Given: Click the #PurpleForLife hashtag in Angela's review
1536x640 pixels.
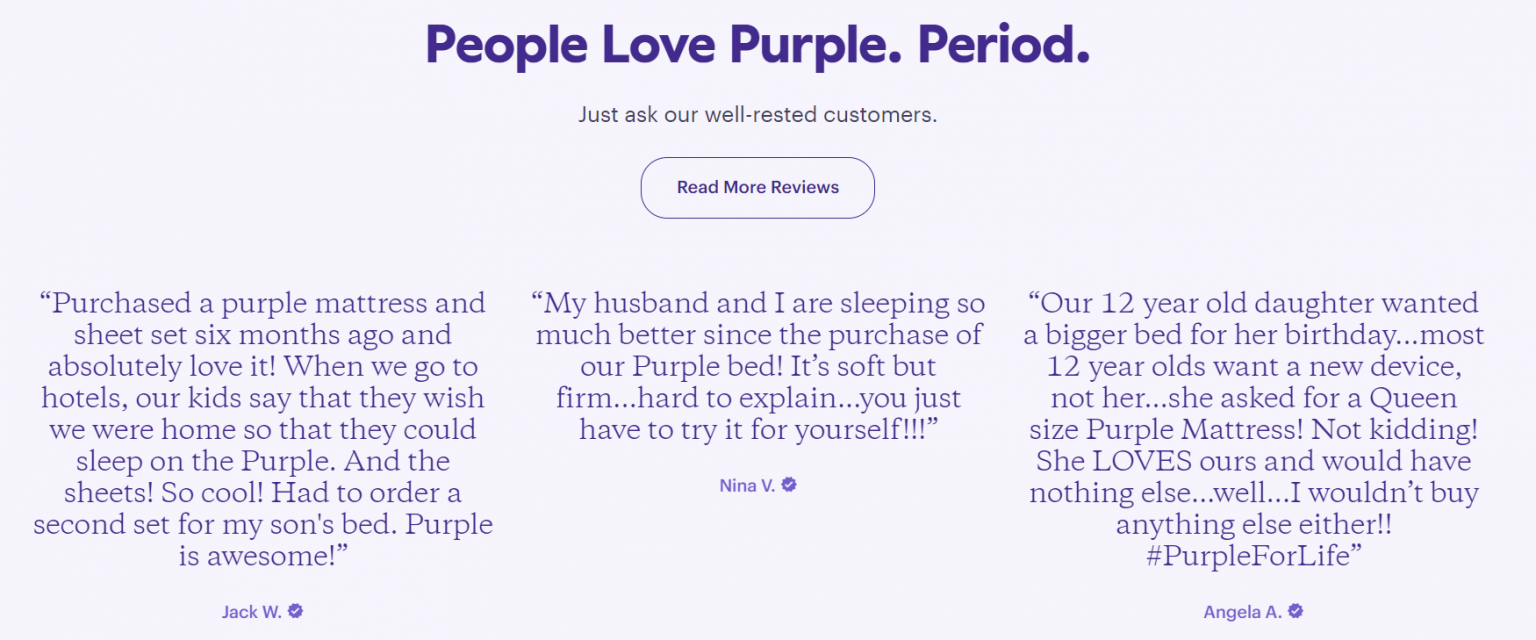Looking at the screenshot, I should pos(1255,556).
